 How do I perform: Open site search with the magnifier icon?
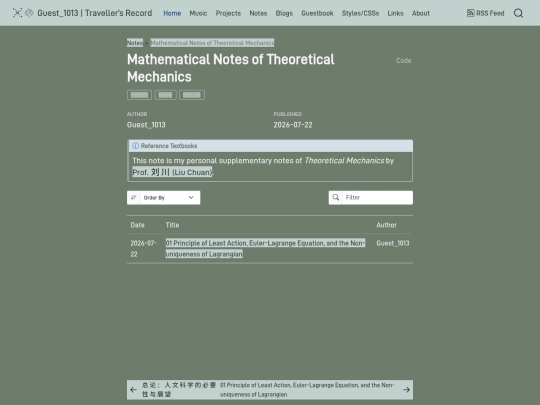tap(518, 13)
